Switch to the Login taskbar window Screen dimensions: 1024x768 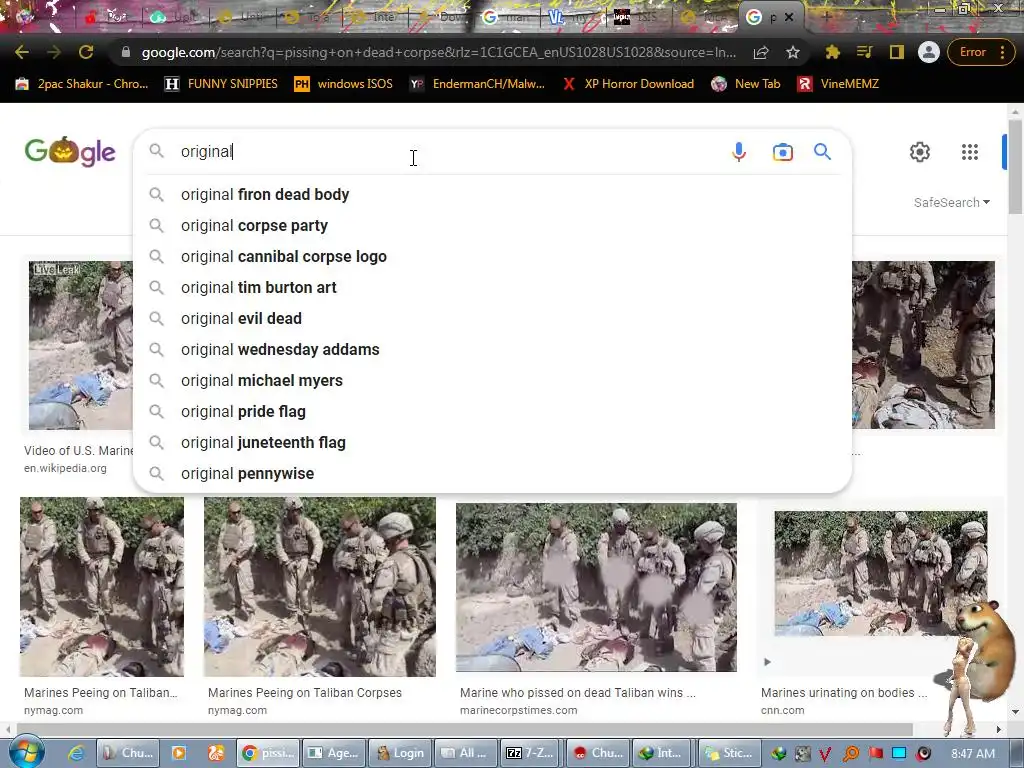coord(399,753)
